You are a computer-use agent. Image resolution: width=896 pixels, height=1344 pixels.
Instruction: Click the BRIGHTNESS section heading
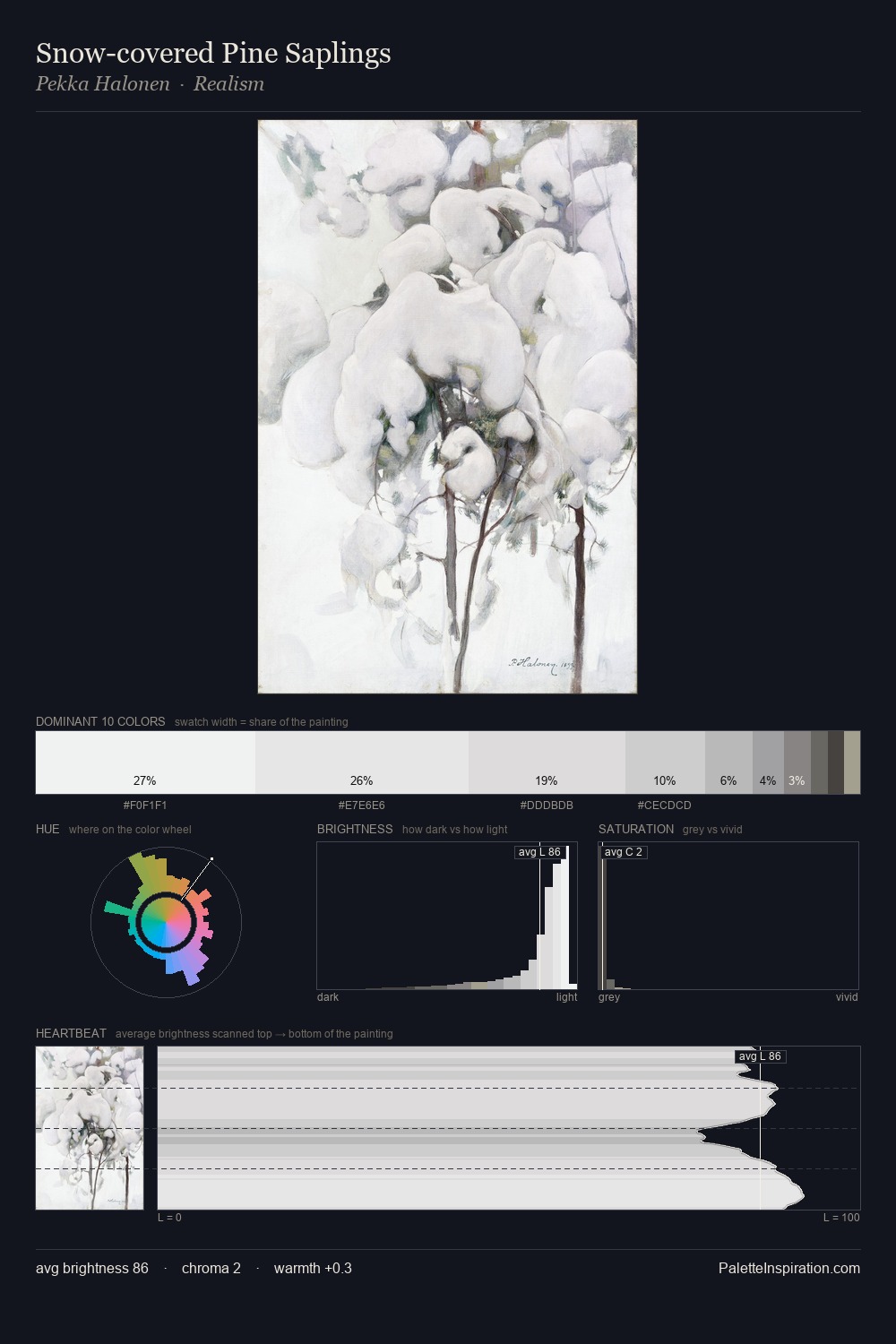point(355,829)
